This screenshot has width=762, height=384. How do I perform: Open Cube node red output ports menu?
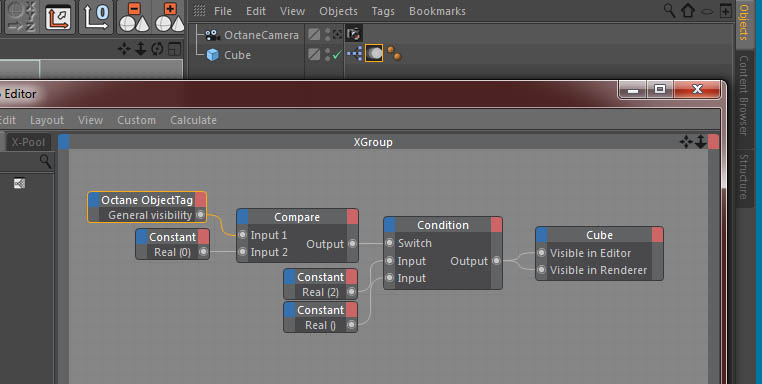[657, 235]
